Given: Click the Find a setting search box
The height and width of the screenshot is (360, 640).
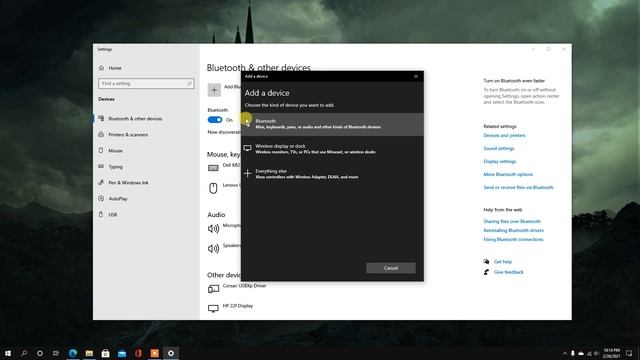Looking at the screenshot, I should (146, 83).
